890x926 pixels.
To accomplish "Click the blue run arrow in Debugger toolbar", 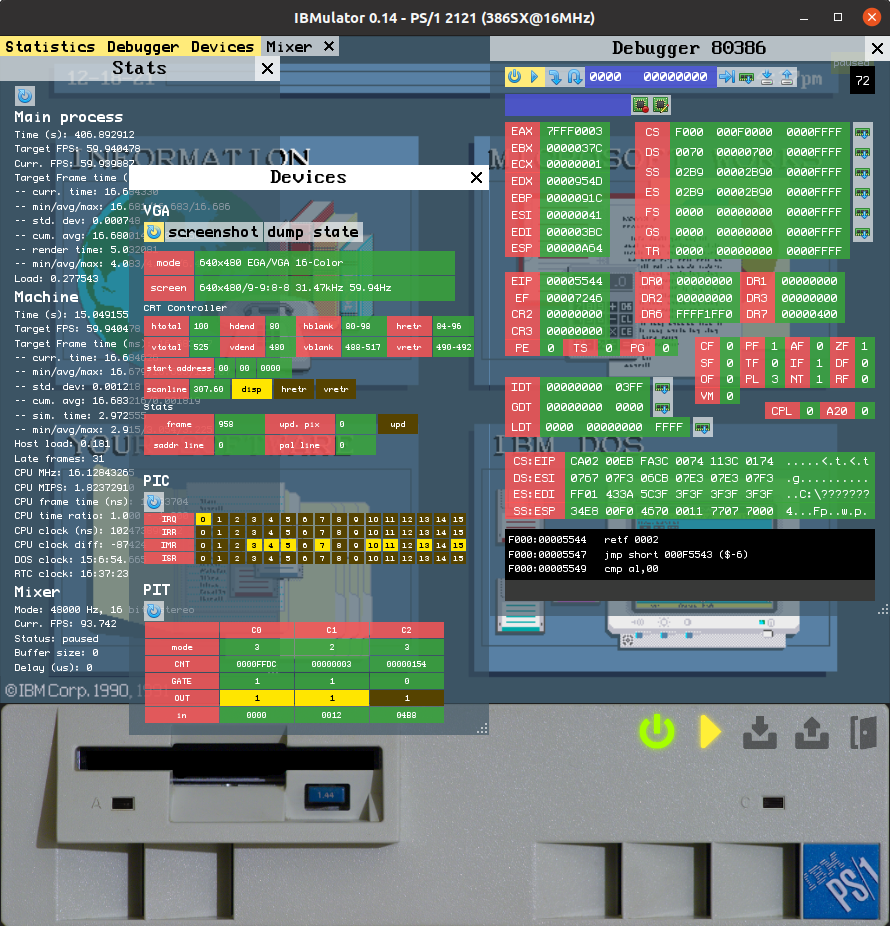I will coord(534,77).
